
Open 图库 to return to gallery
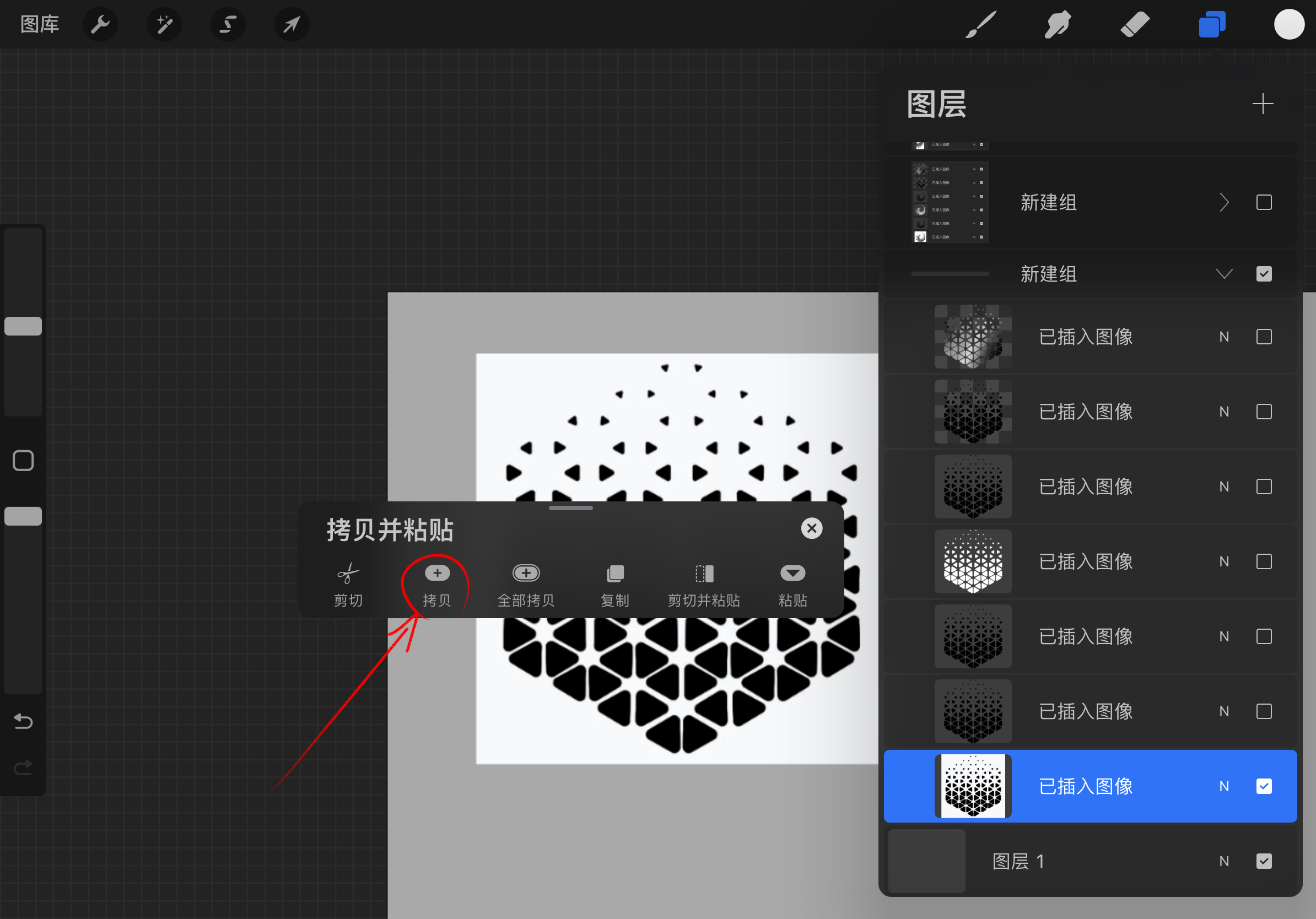tap(40, 24)
